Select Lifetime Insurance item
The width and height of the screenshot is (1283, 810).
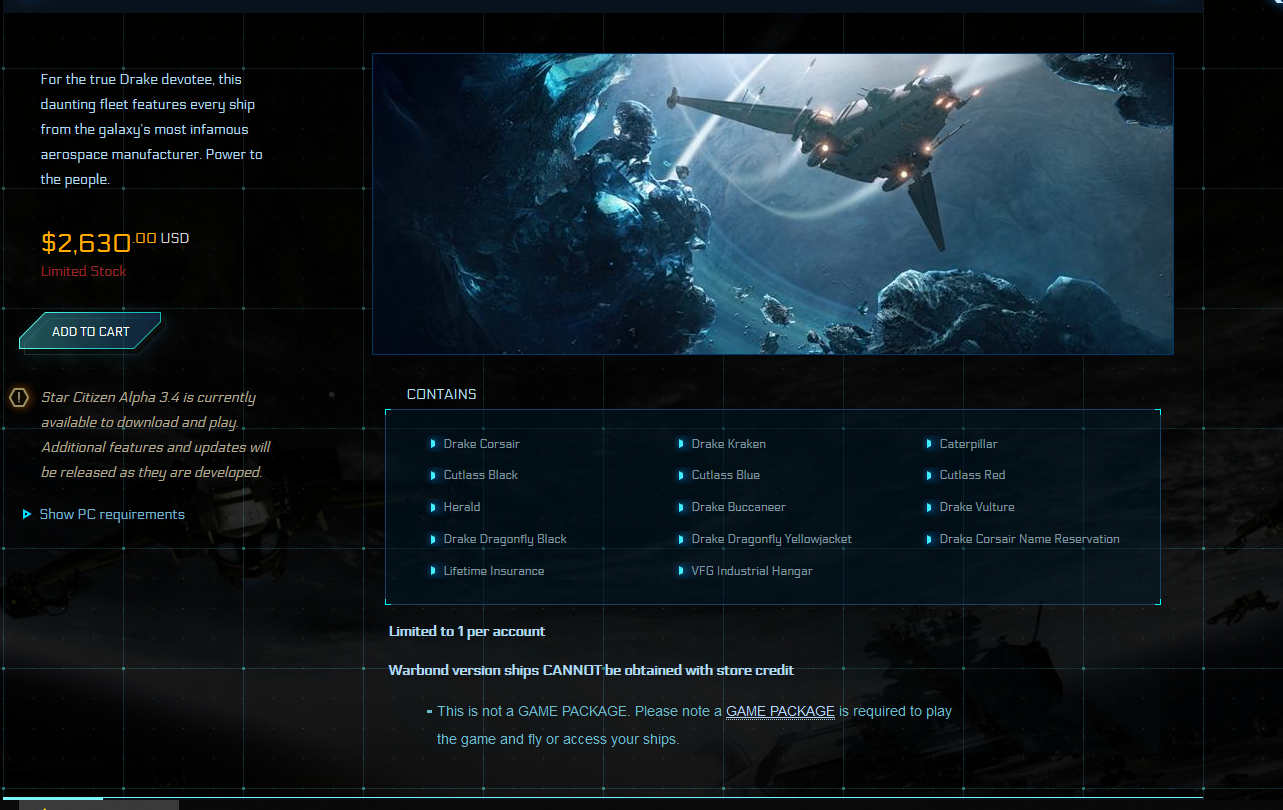pyautogui.click(x=494, y=571)
